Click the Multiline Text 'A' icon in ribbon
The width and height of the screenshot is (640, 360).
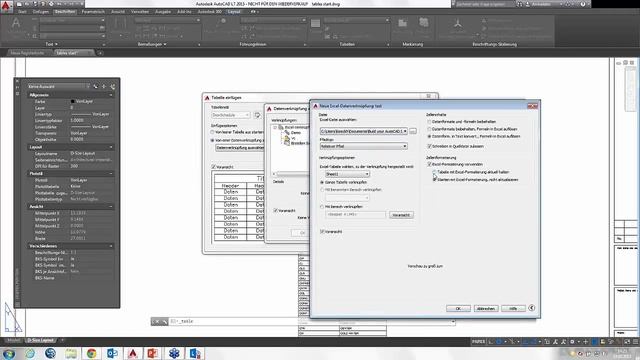point(16,24)
